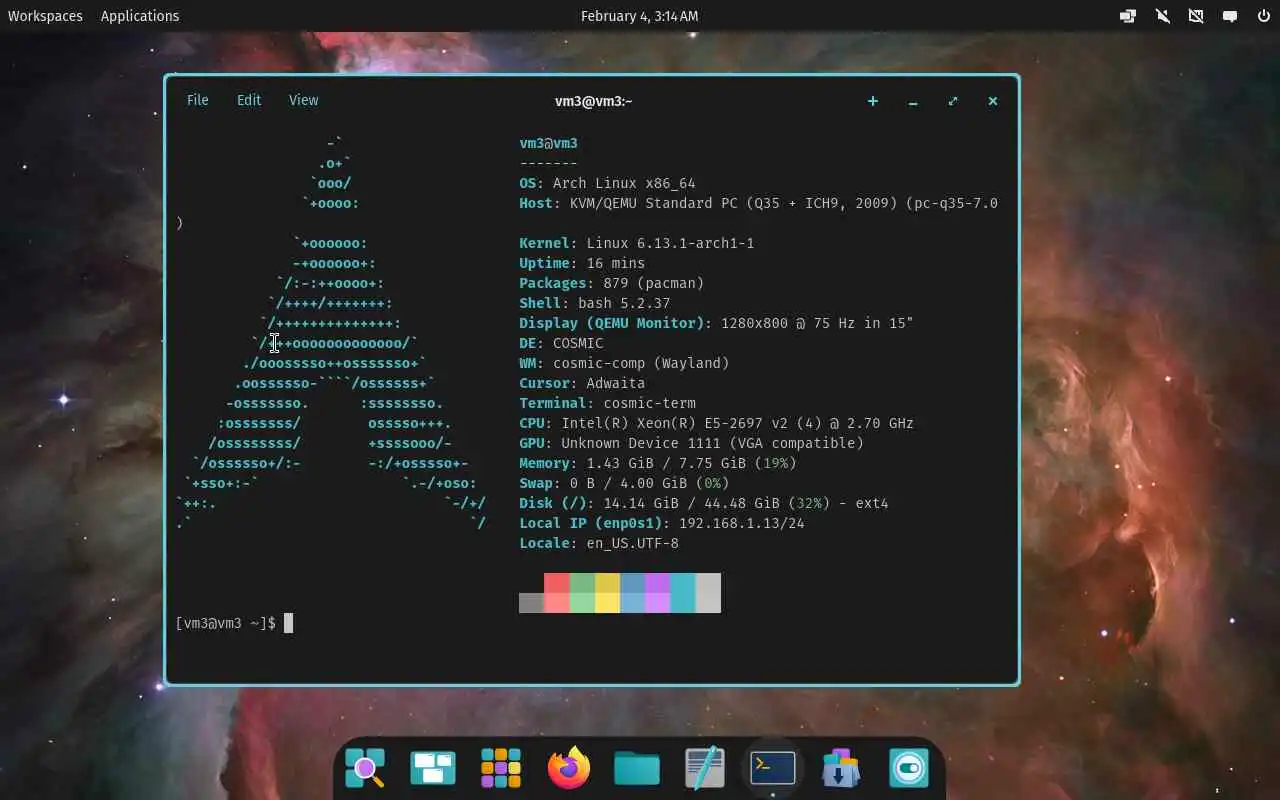
Task: Click the 'Kernel: Linux 6.13.1-arch1-1' line
Action: [x=636, y=243]
